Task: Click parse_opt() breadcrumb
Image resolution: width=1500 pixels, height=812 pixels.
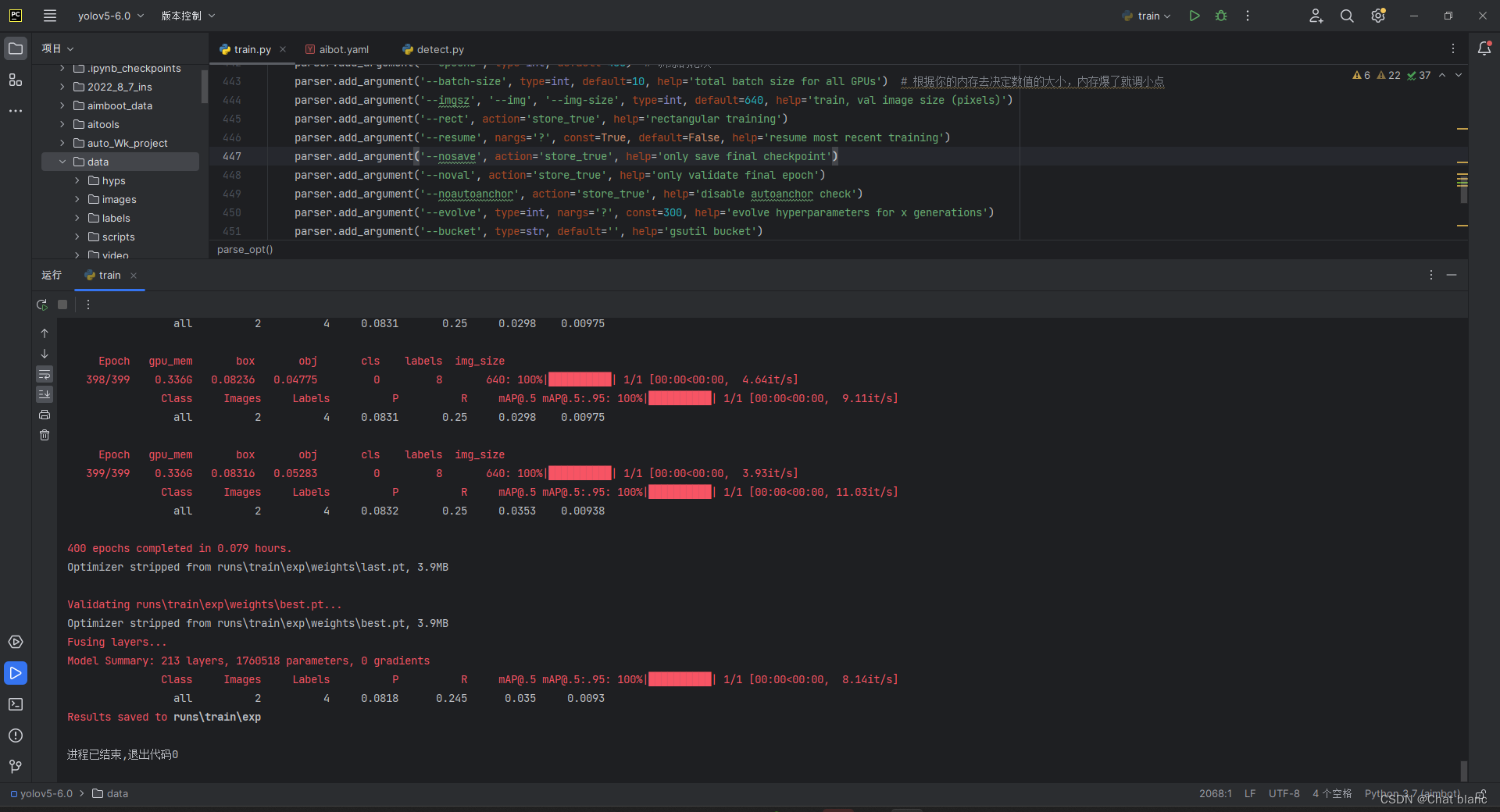Action: [245, 249]
